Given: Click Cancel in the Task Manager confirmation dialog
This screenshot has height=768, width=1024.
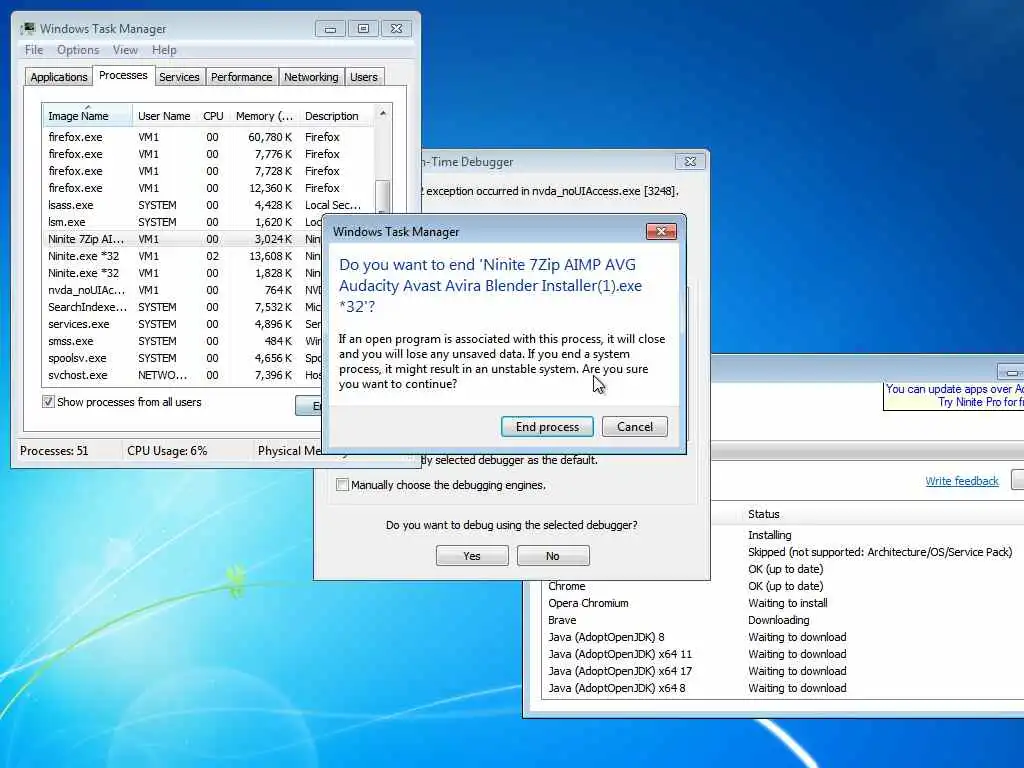Looking at the screenshot, I should [x=634, y=426].
